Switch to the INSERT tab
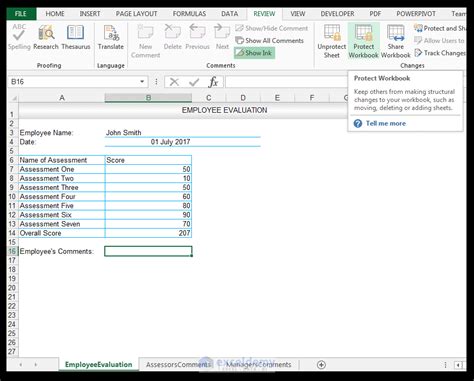474x381 pixels. 90,14
